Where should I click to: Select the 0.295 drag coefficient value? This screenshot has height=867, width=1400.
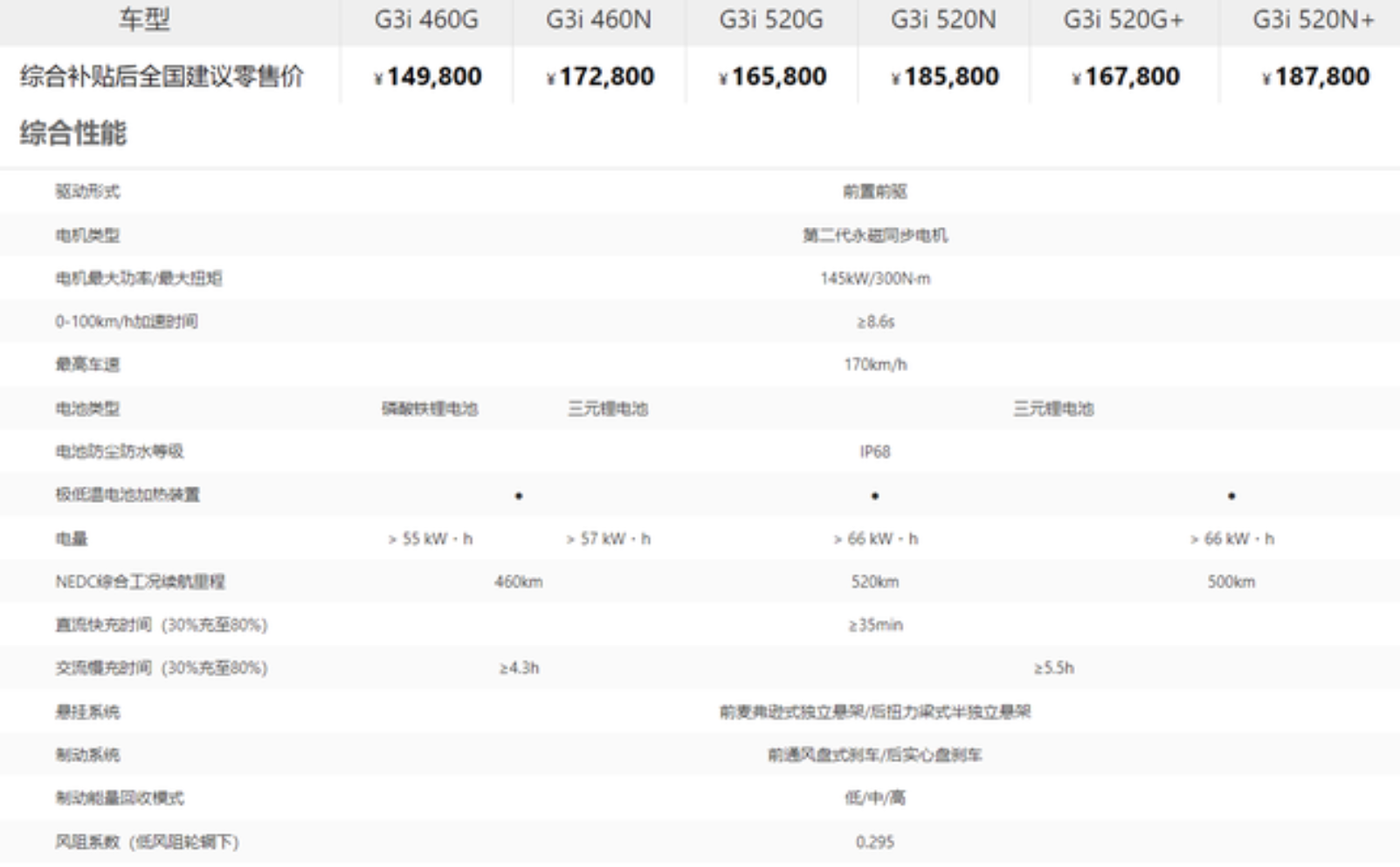pyautogui.click(x=875, y=842)
